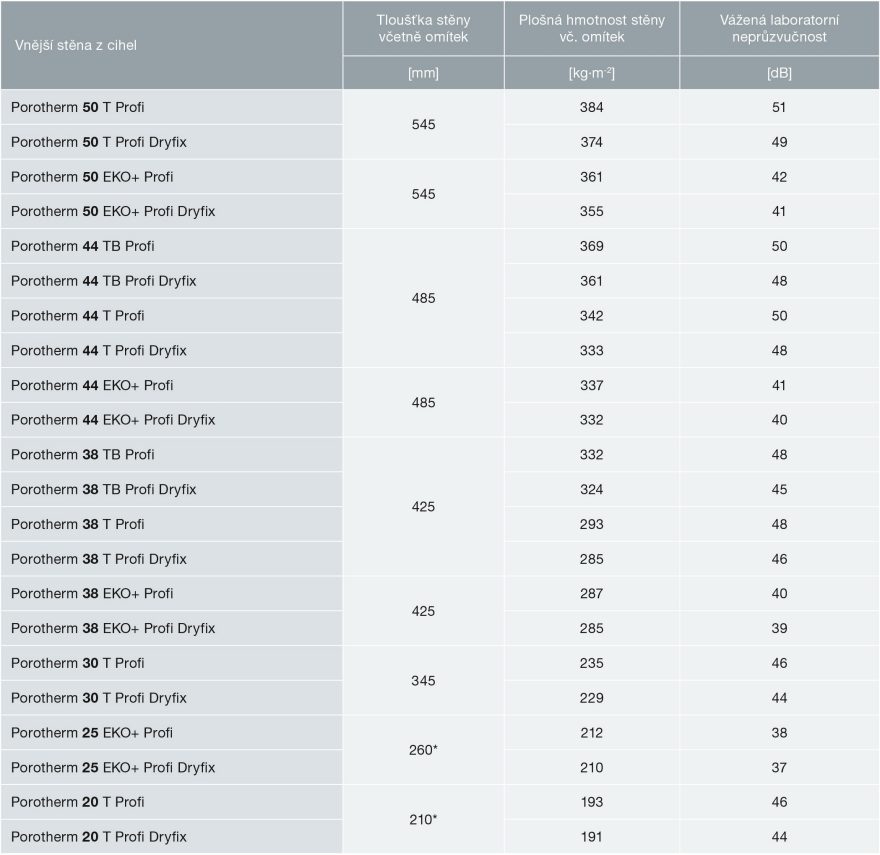Select the Porotherm 44 TB Profi row label
The height and width of the screenshot is (855, 880).
83,246
